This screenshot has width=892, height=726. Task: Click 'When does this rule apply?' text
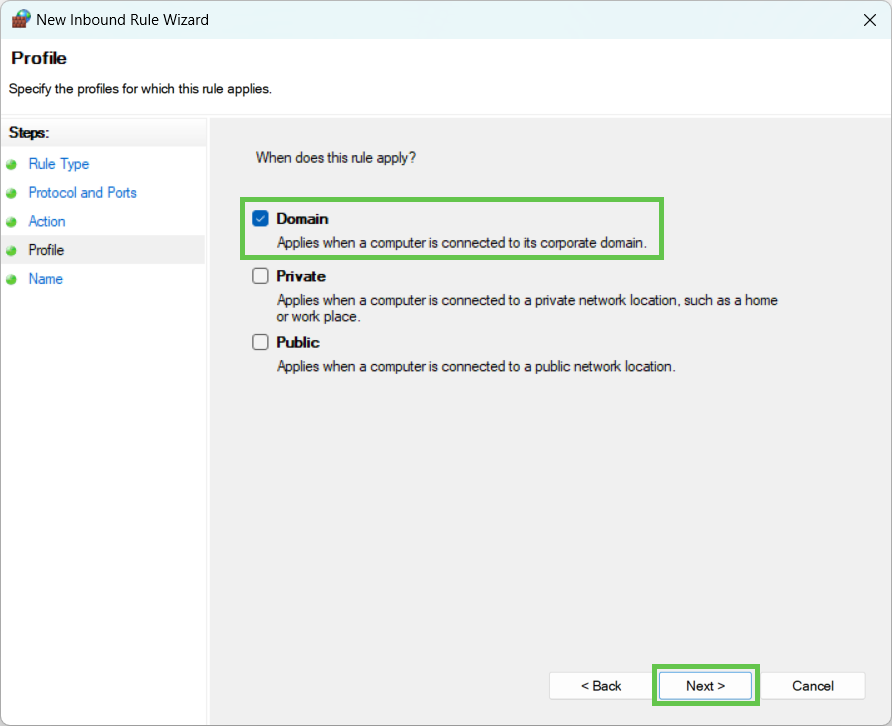336,158
